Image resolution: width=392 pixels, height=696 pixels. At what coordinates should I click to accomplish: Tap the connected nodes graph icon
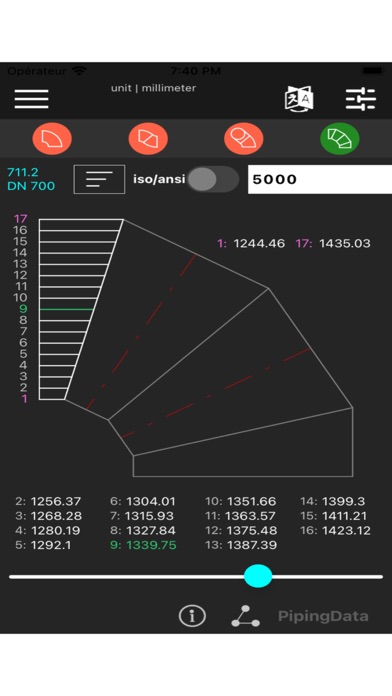(x=245, y=616)
